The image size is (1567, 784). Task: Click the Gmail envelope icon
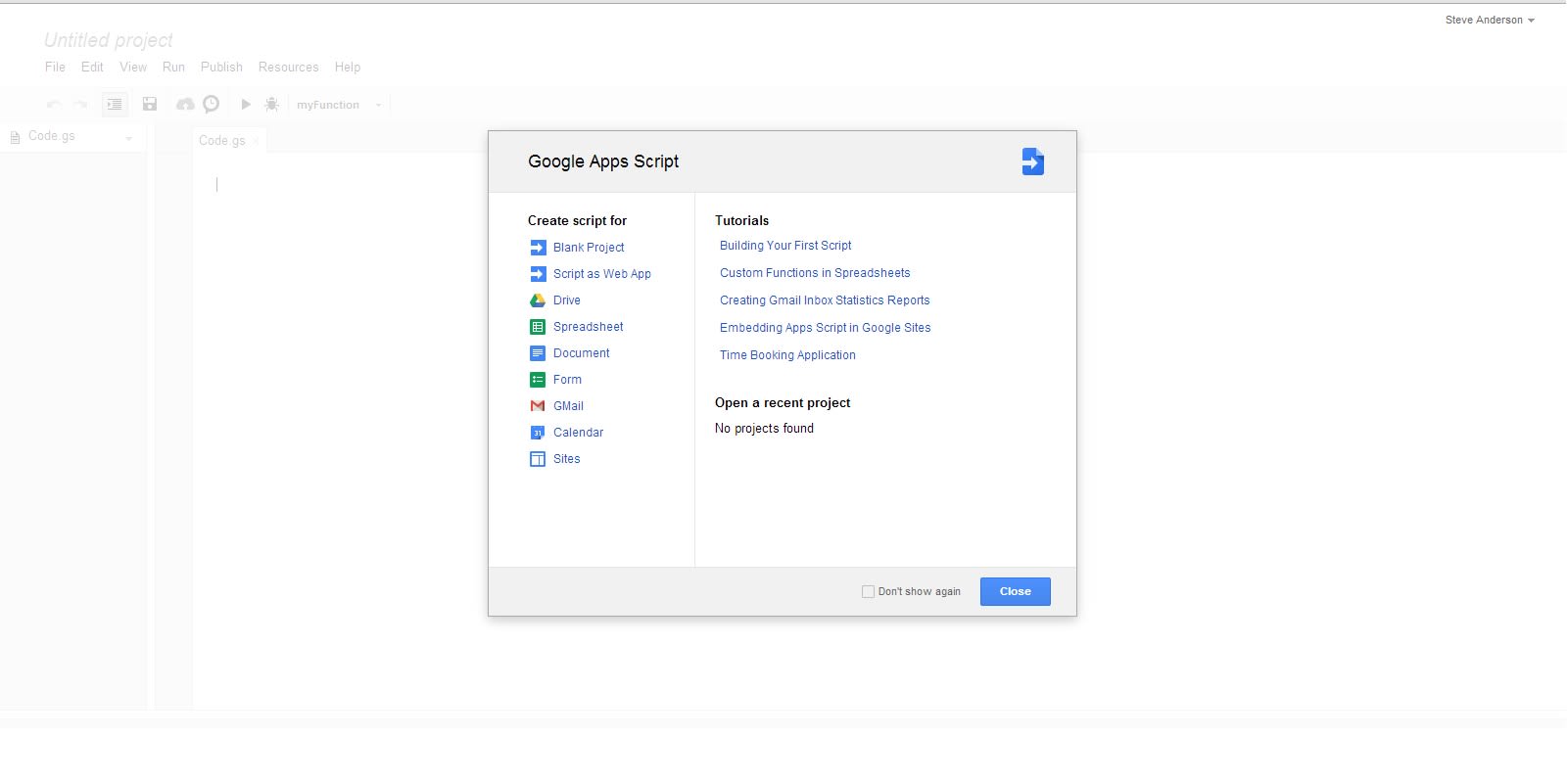click(538, 406)
